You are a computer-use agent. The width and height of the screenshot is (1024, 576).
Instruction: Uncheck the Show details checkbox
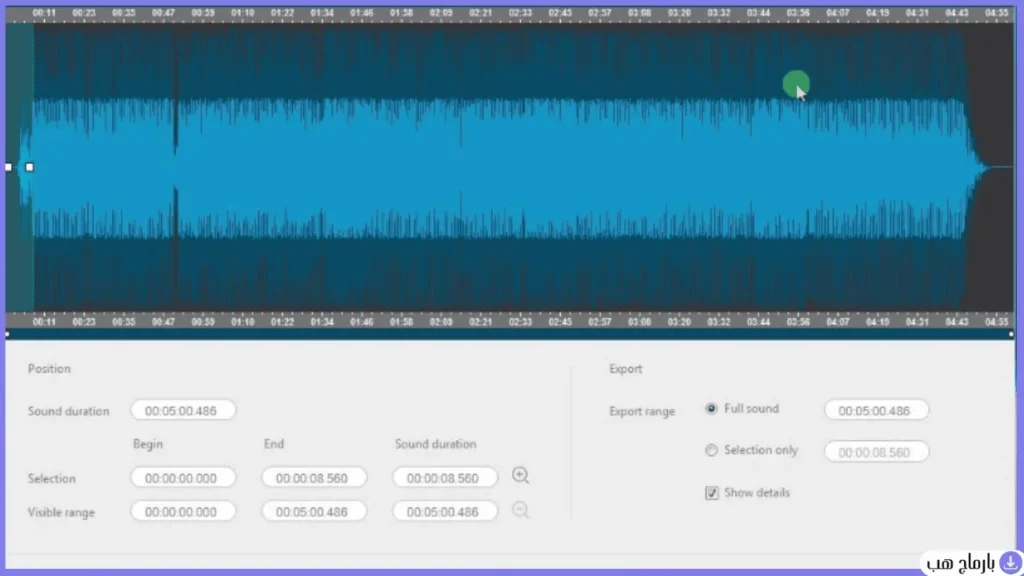click(712, 493)
